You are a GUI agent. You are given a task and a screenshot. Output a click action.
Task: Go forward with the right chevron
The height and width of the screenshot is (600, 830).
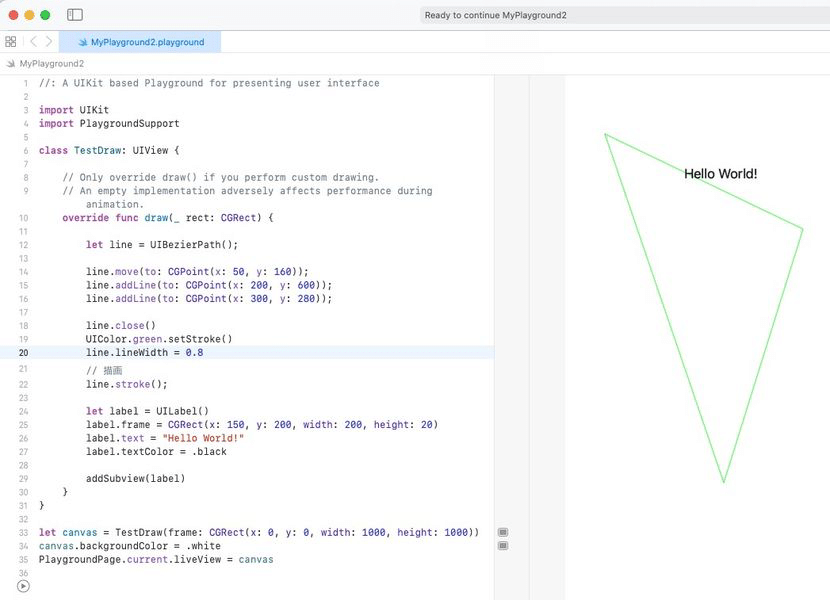(49, 41)
